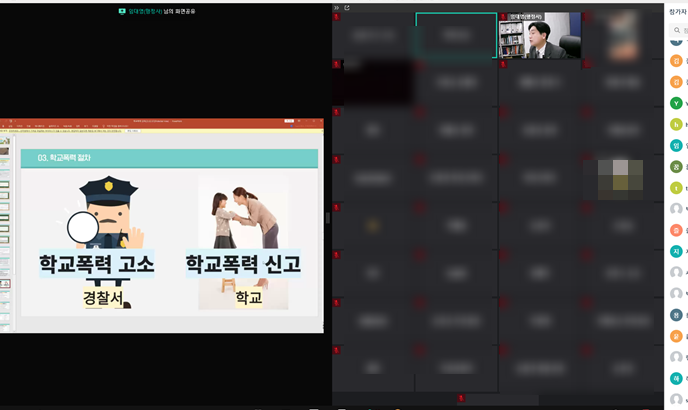The width and height of the screenshot is (688, 410).
Task: Click the 학교폭력 신고 heading on slide
Action: point(243,264)
